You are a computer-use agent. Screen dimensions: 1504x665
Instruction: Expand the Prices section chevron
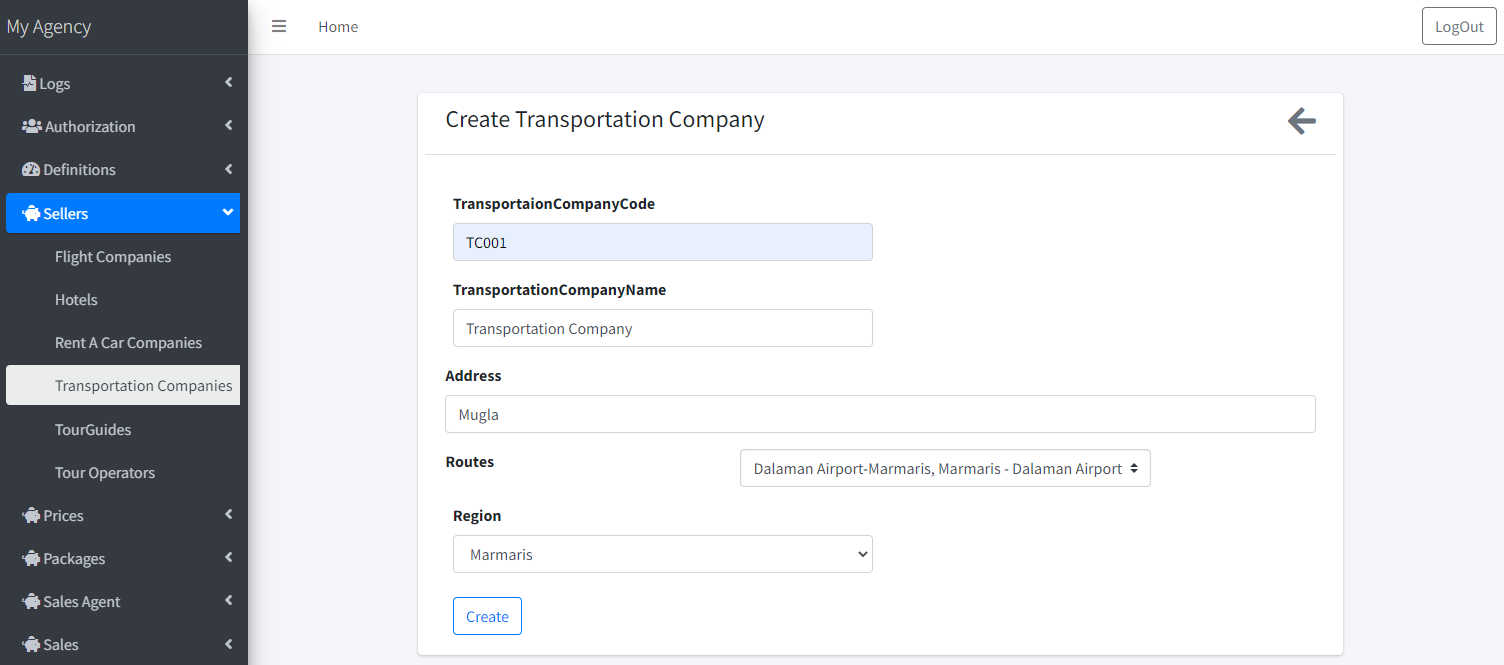228,515
